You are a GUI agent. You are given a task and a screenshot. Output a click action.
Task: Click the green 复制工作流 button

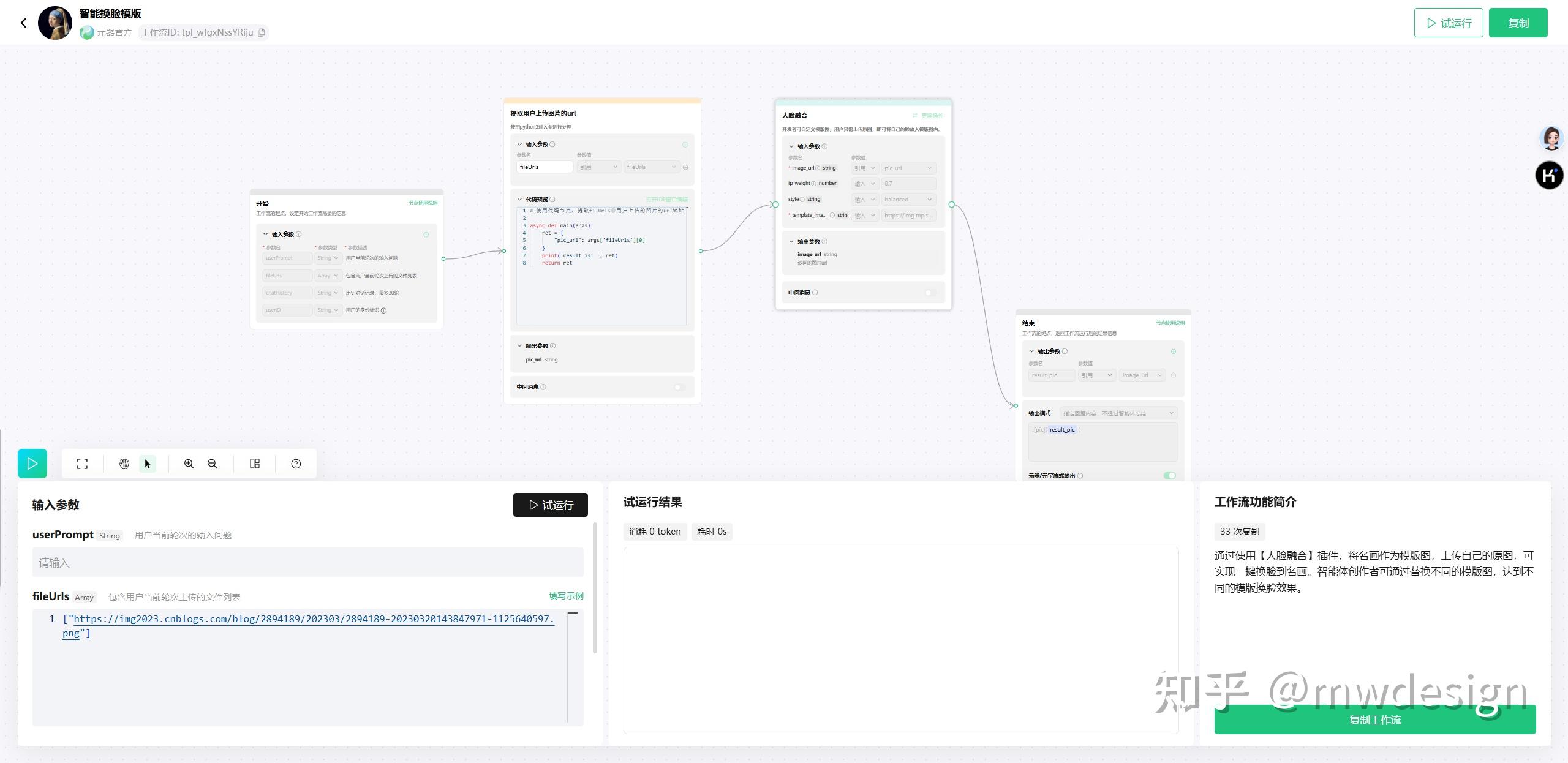coord(1374,720)
